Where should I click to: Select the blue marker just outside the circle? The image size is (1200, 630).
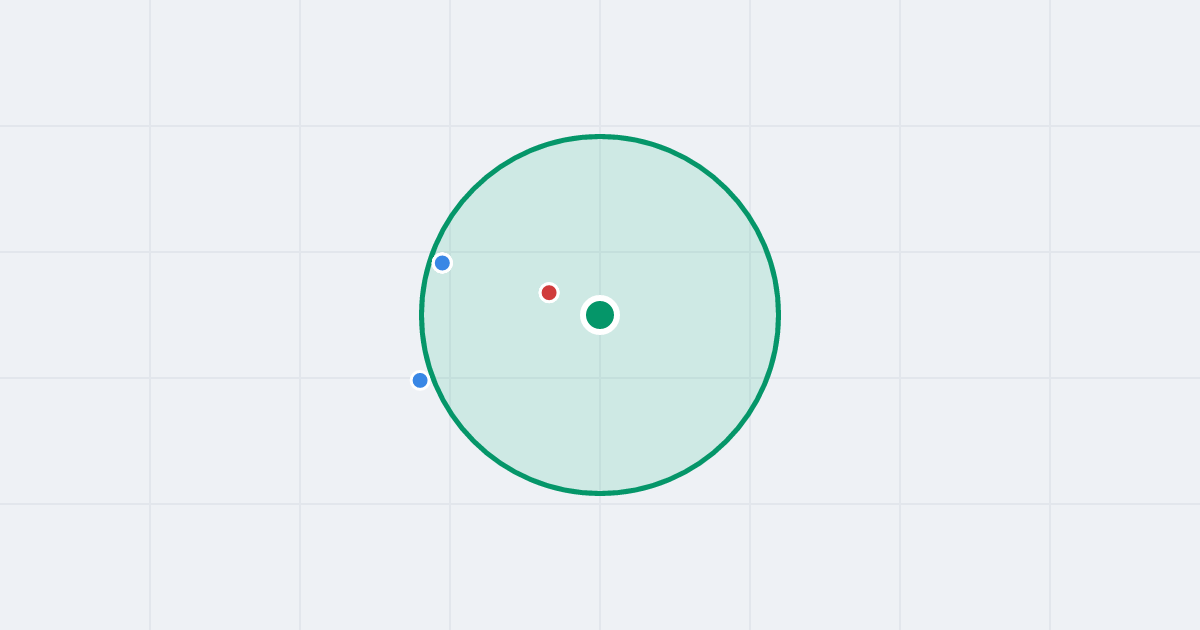[420, 380]
